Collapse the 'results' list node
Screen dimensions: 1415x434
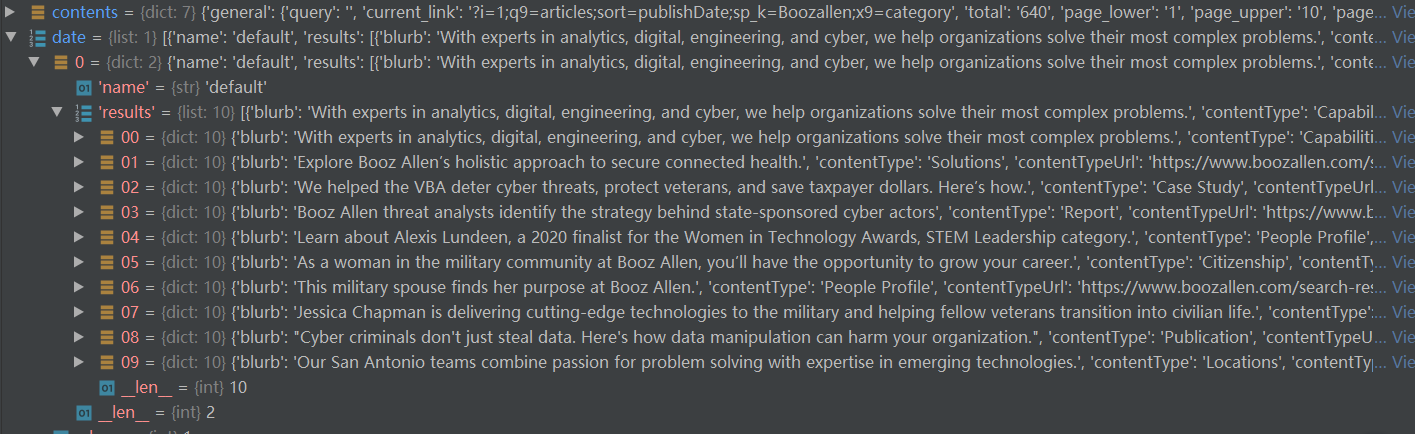[58, 112]
